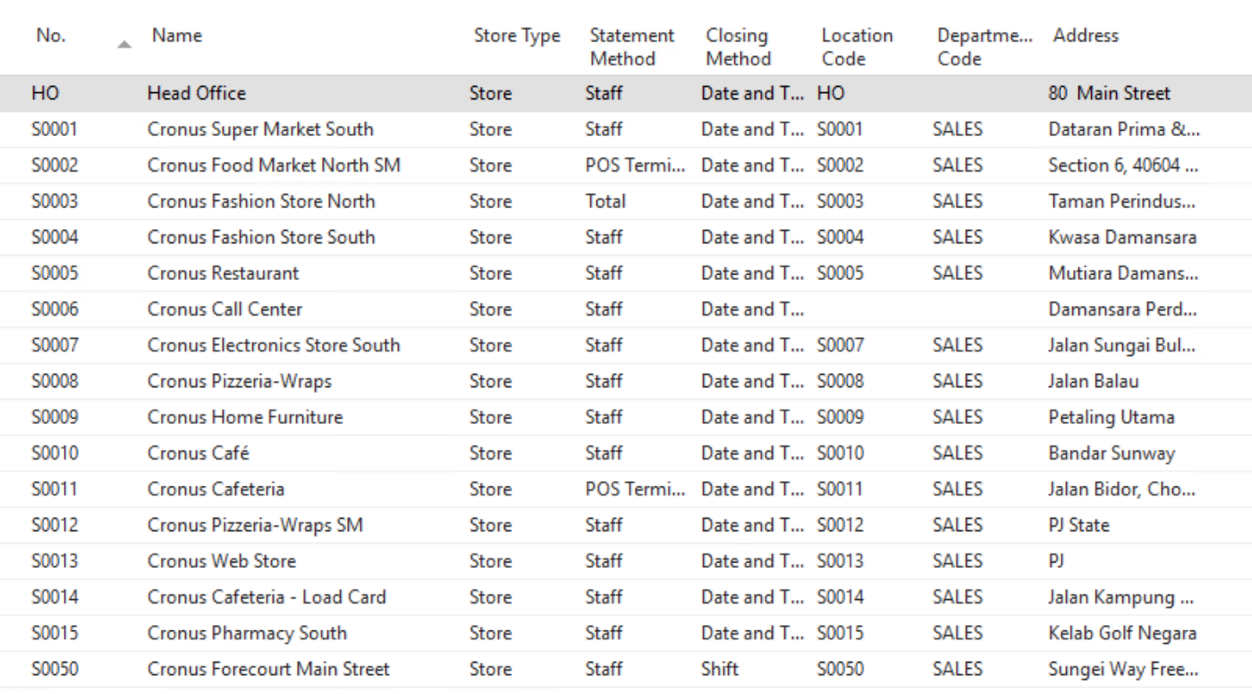Click Cronus Fashion Store North name
This screenshot has height=694, width=1252.
(x=261, y=201)
